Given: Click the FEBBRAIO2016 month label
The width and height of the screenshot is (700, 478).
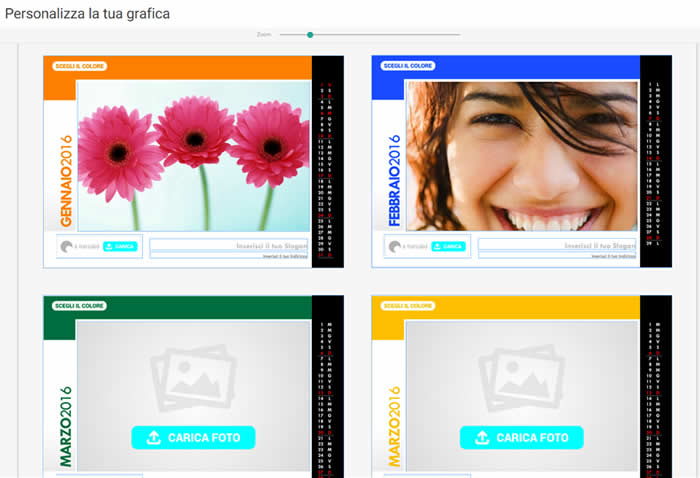Looking at the screenshot, I should [394, 181].
